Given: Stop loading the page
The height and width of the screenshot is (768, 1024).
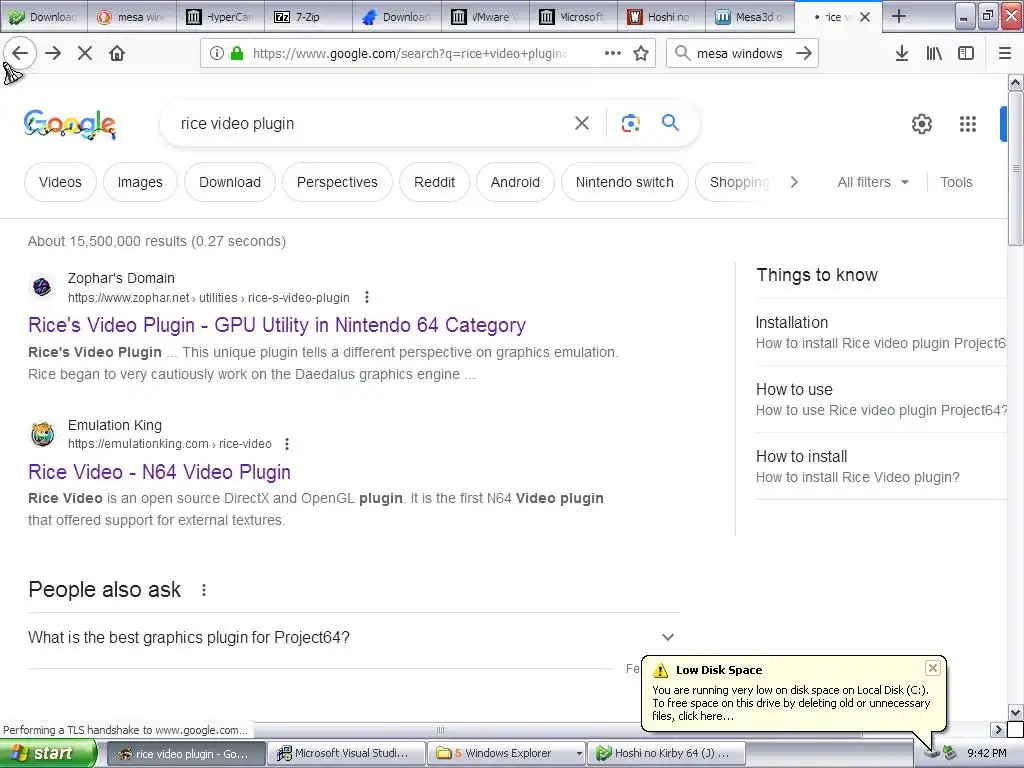Looking at the screenshot, I should [85, 53].
